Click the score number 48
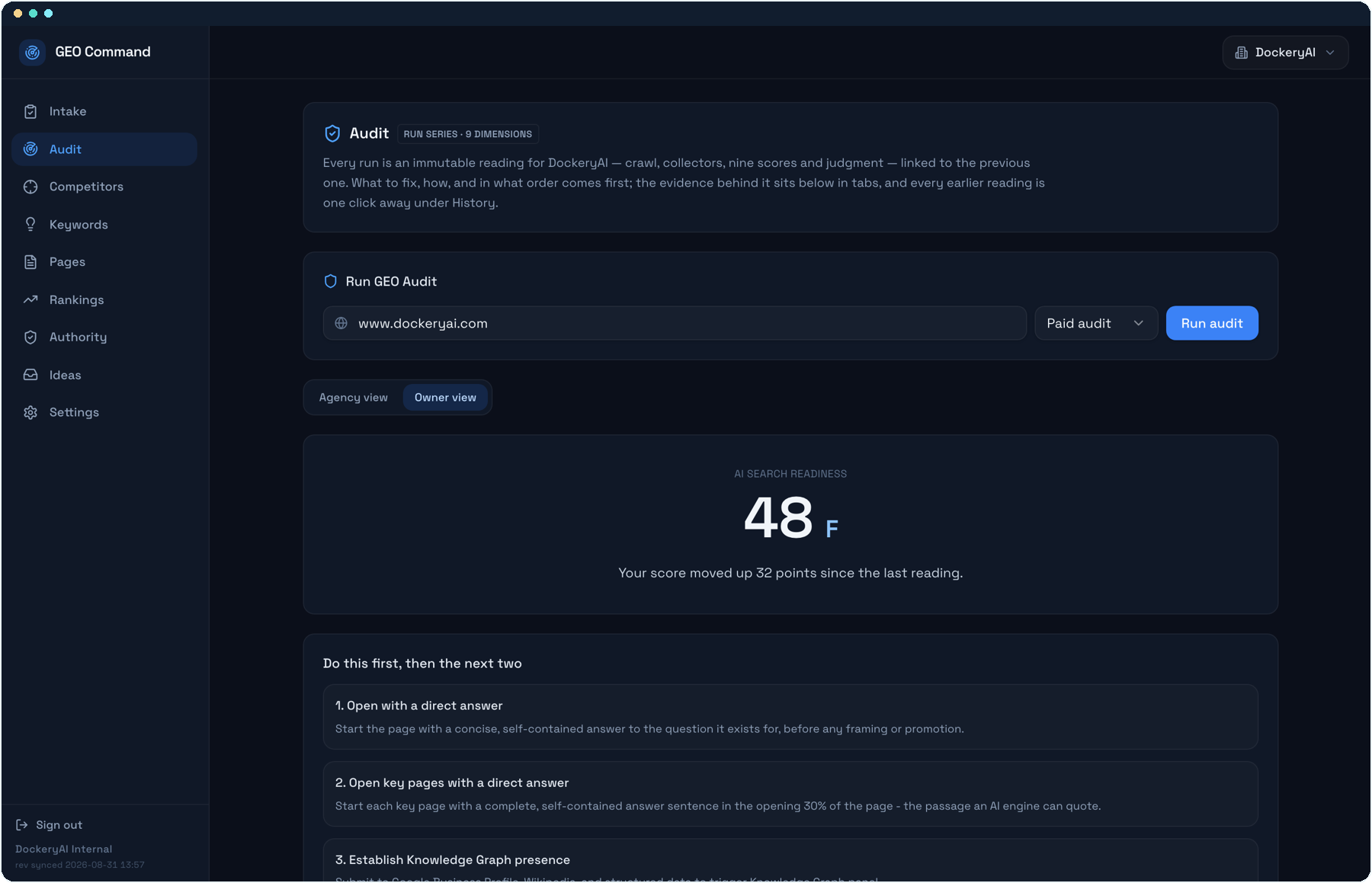1372x883 pixels. point(778,517)
